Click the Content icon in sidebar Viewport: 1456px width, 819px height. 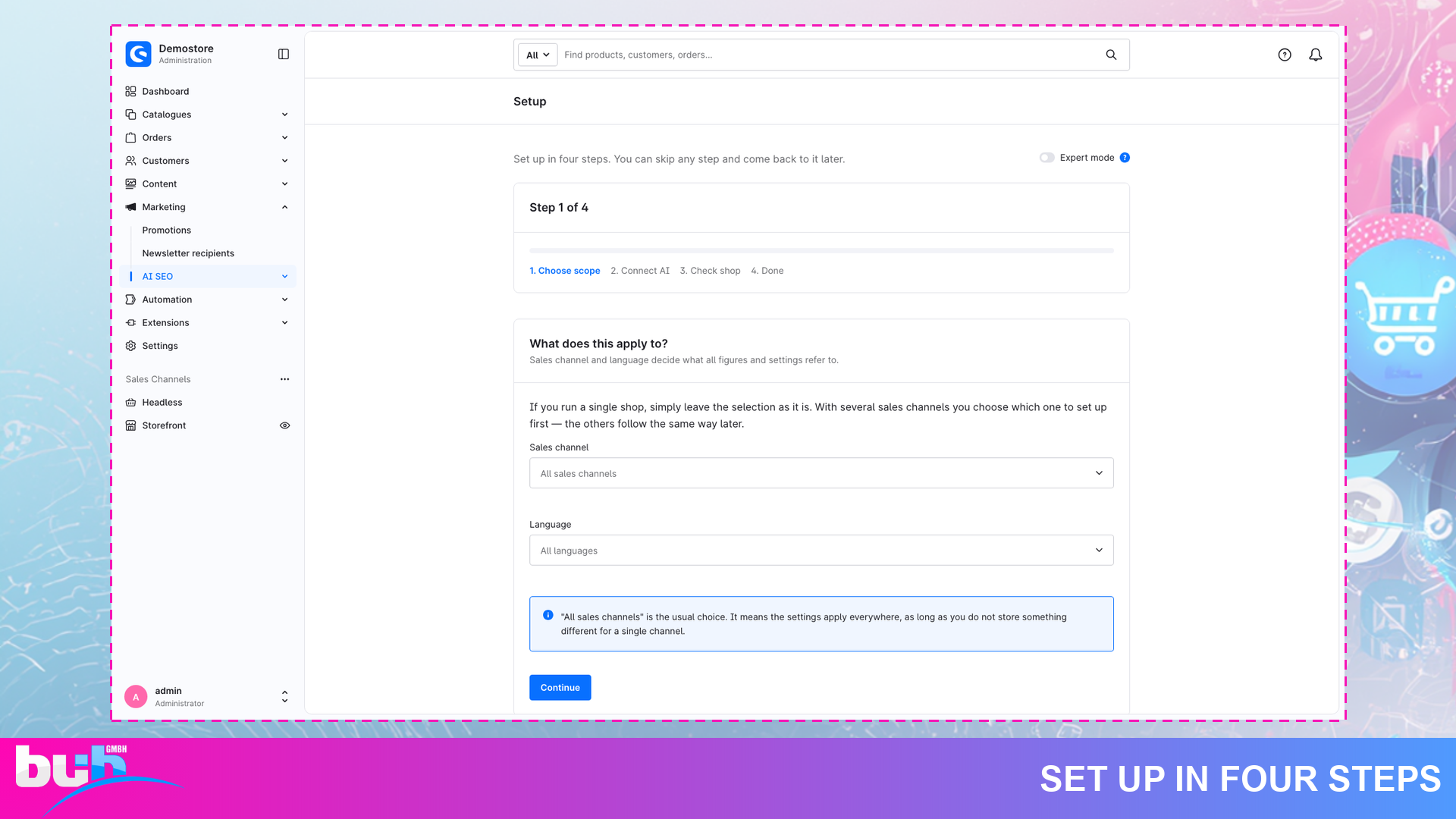(130, 184)
